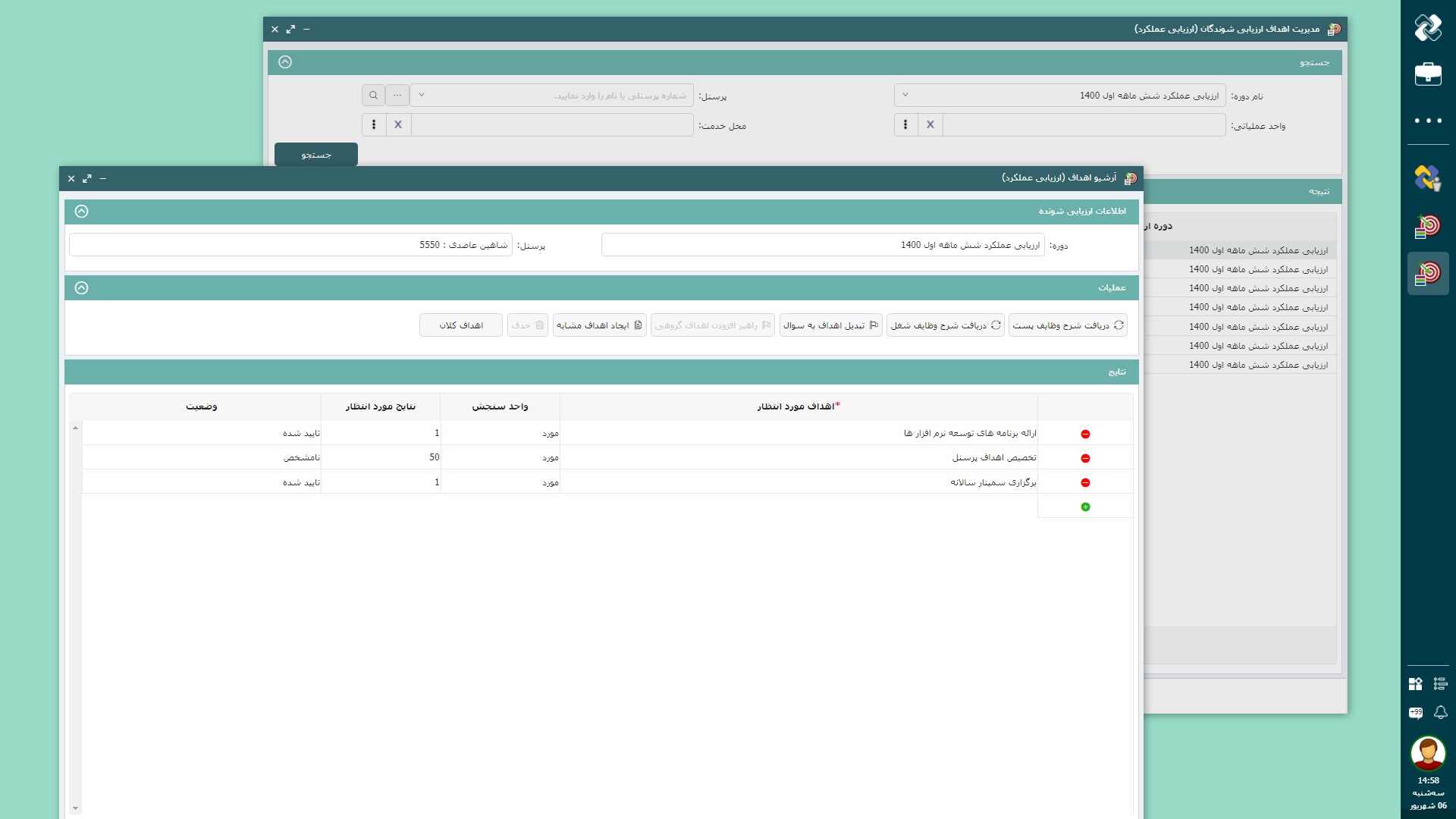Clear the 'محل خدمت' field with its X button

pos(398,124)
